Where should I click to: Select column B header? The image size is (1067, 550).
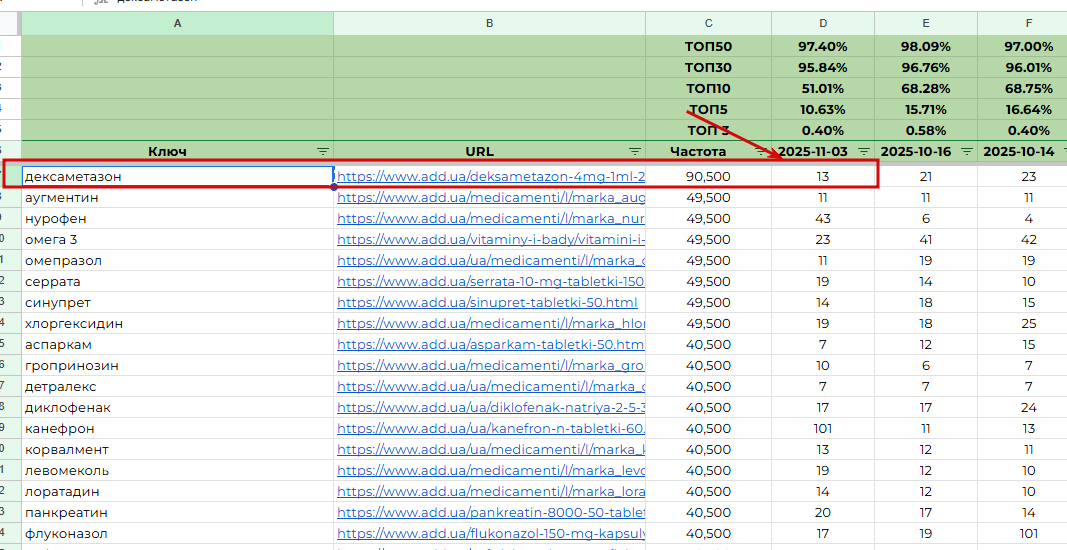[489, 23]
